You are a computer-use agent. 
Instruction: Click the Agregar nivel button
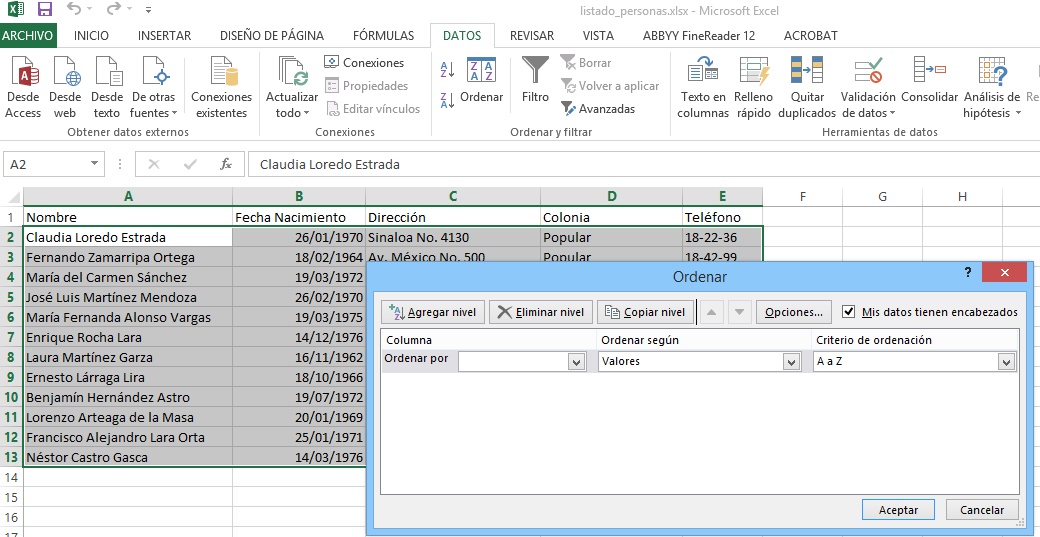[434, 312]
